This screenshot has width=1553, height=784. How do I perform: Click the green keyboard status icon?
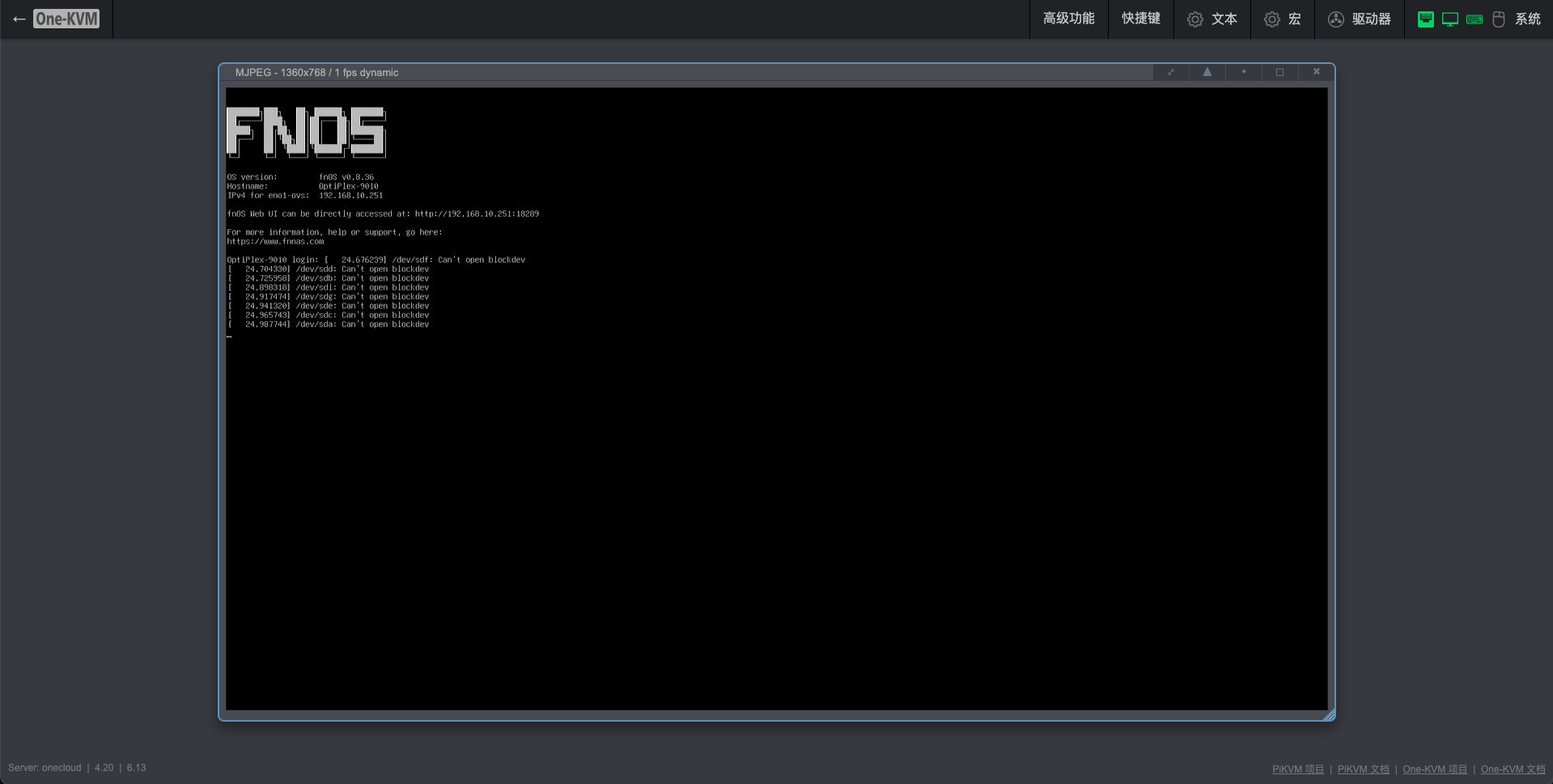[x=1475, y=19]
